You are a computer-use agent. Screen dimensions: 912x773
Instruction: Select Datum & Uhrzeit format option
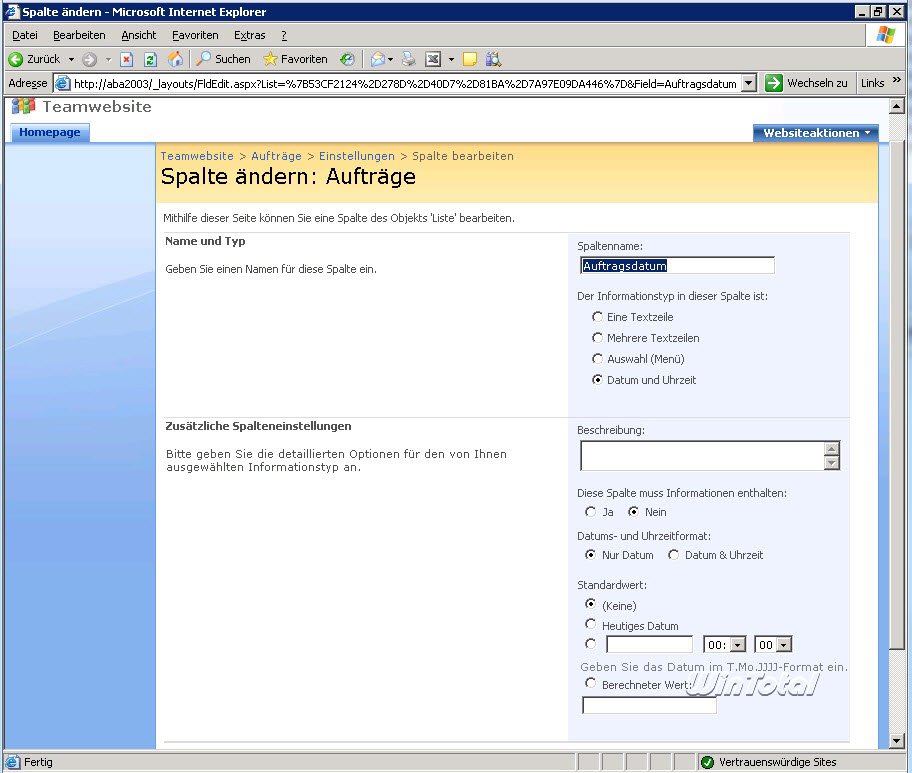(x=674, y=554)
